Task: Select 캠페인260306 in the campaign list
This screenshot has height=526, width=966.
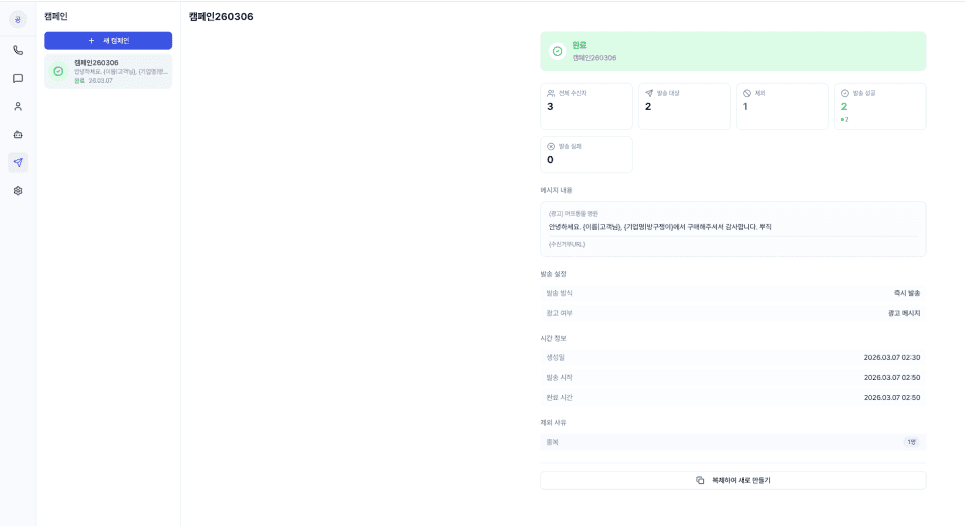Action: pos(108,71)
